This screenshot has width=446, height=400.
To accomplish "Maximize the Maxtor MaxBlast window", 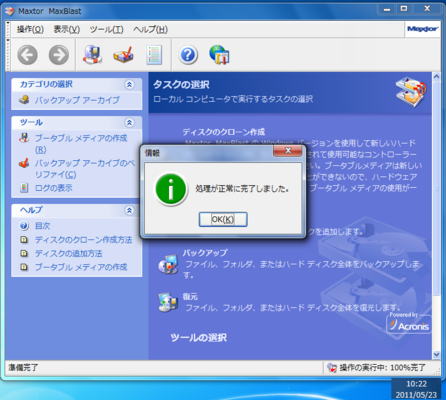I will (x=404, y=9).
